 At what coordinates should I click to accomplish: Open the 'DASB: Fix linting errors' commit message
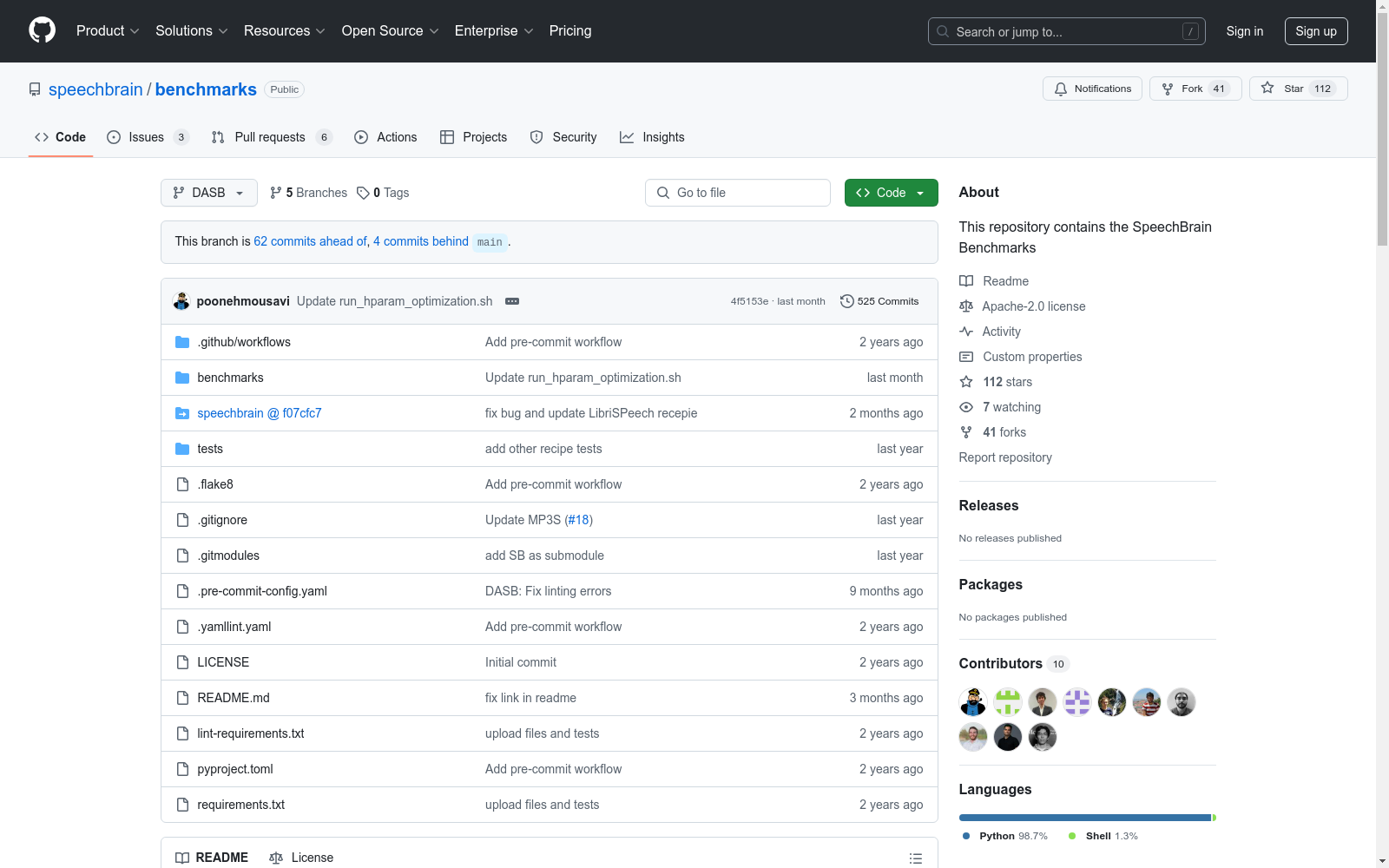coord(548,591)
